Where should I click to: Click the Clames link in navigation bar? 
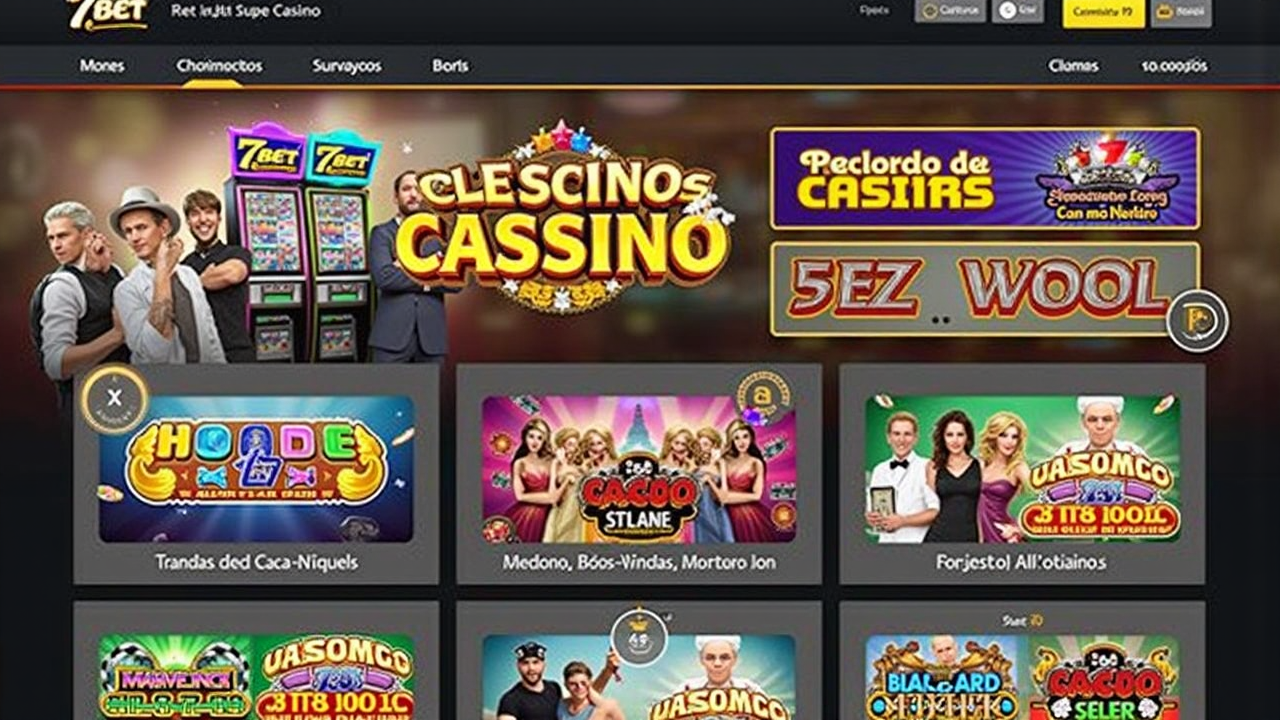[x=1073, y=66]
